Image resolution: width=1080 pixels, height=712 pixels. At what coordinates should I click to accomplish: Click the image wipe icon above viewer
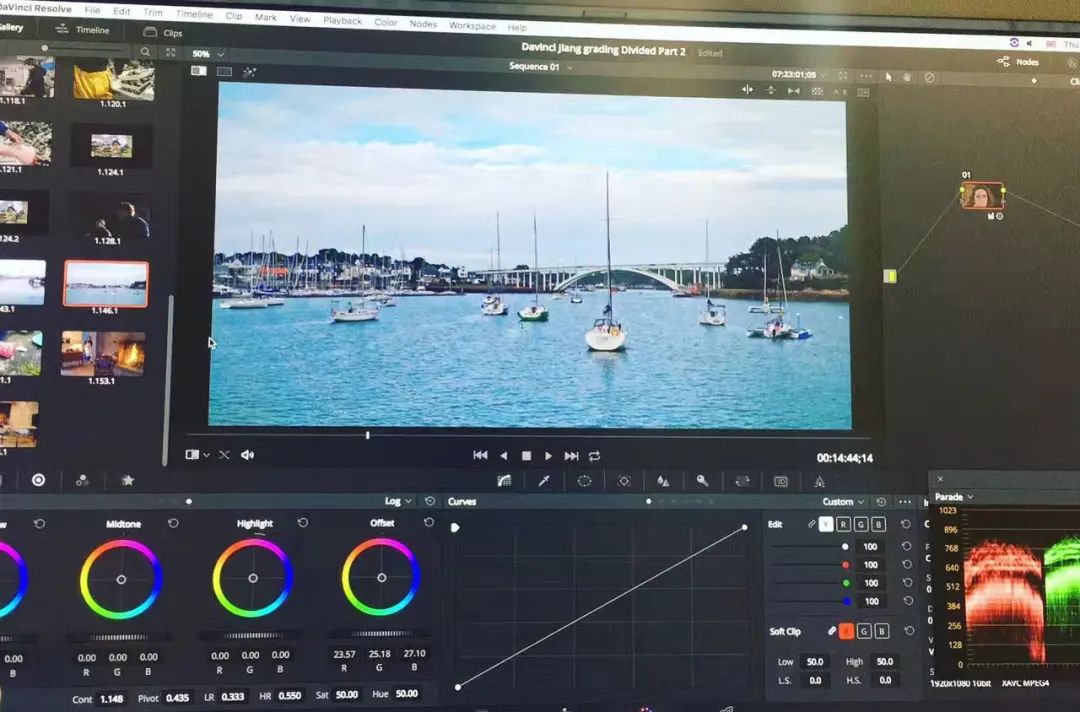click(198, 71)
